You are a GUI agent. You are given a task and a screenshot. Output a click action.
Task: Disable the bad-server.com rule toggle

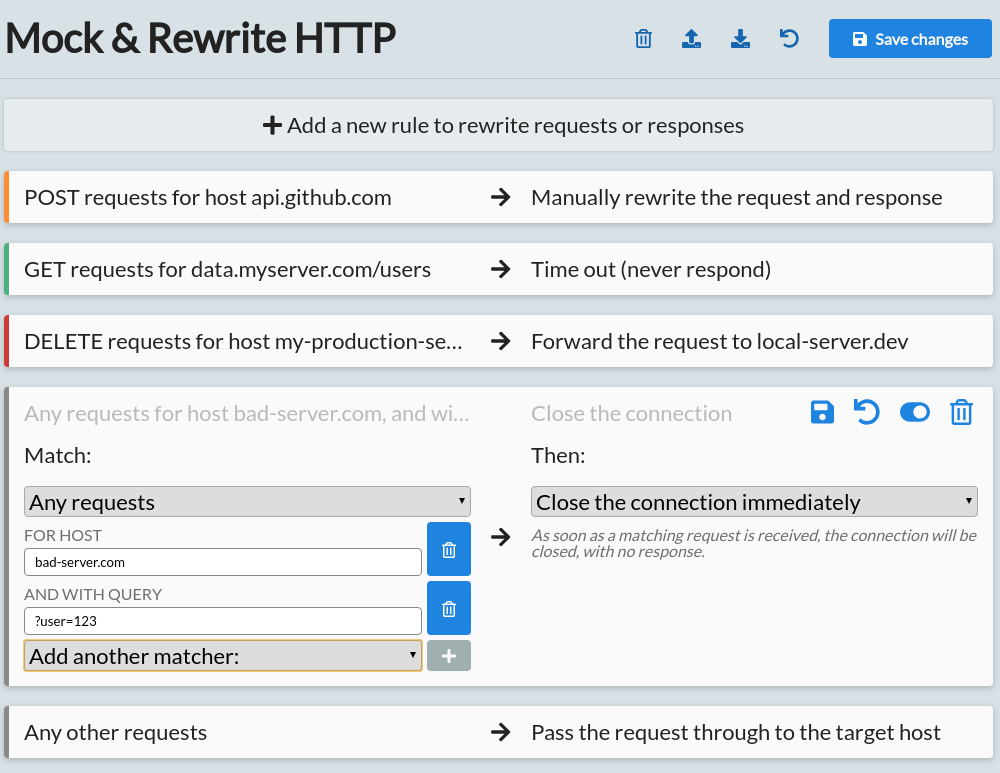pos(915,412)
